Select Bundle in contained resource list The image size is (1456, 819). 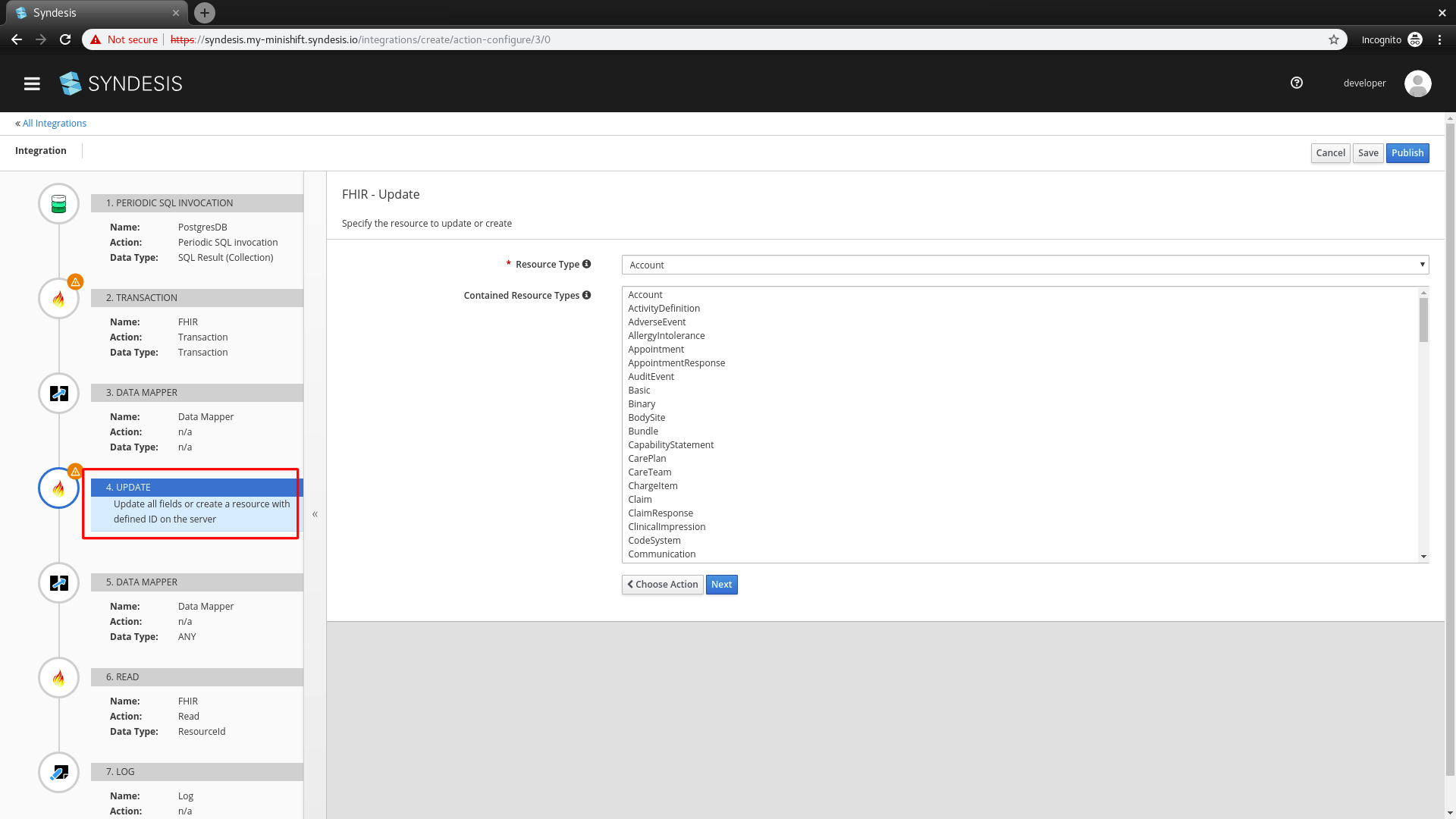(x=643, y=431)
